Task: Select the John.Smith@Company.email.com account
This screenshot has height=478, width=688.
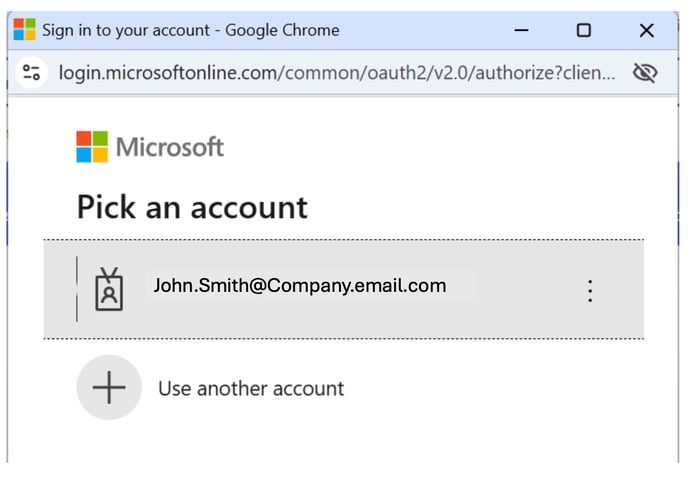Action: 344,289
